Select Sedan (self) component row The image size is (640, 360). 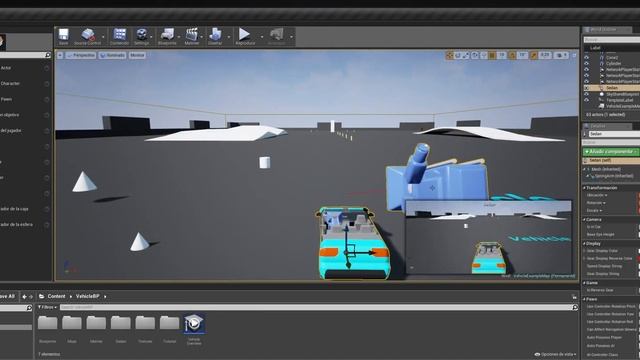coord(611,160)
